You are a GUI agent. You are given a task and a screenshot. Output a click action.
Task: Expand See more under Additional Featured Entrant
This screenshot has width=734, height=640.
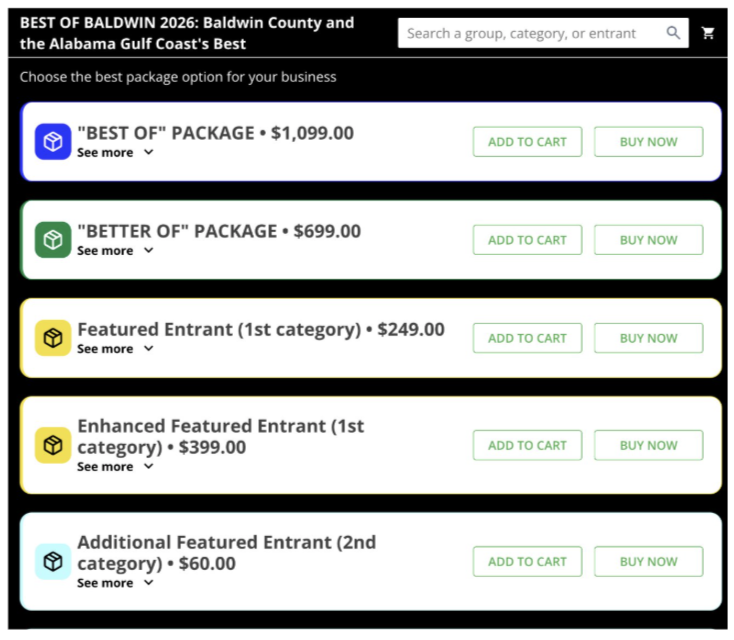[x=115, y=583]
